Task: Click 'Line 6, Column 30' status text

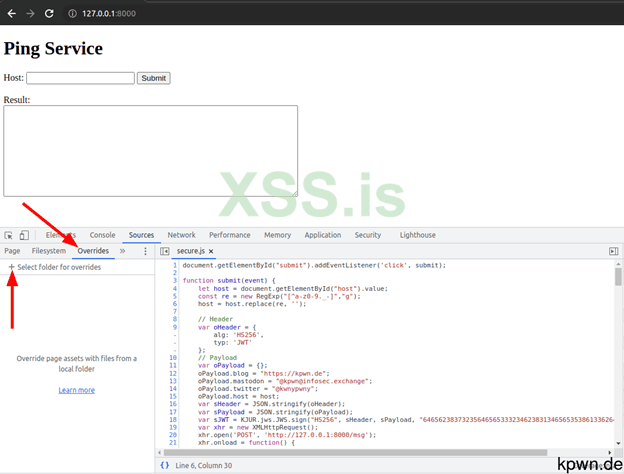Action: tap(203, 465)
